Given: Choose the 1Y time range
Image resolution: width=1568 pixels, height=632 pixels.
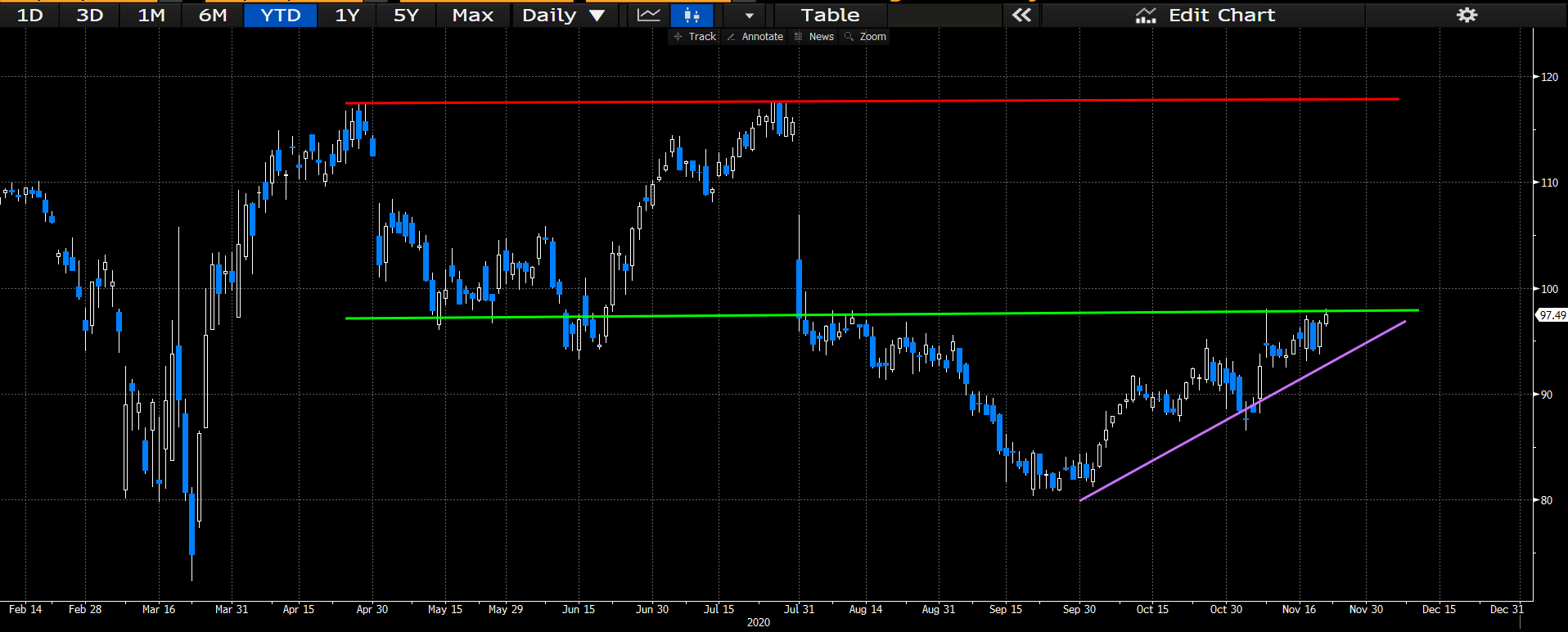Looking at the screenshot, I should 347,15.
